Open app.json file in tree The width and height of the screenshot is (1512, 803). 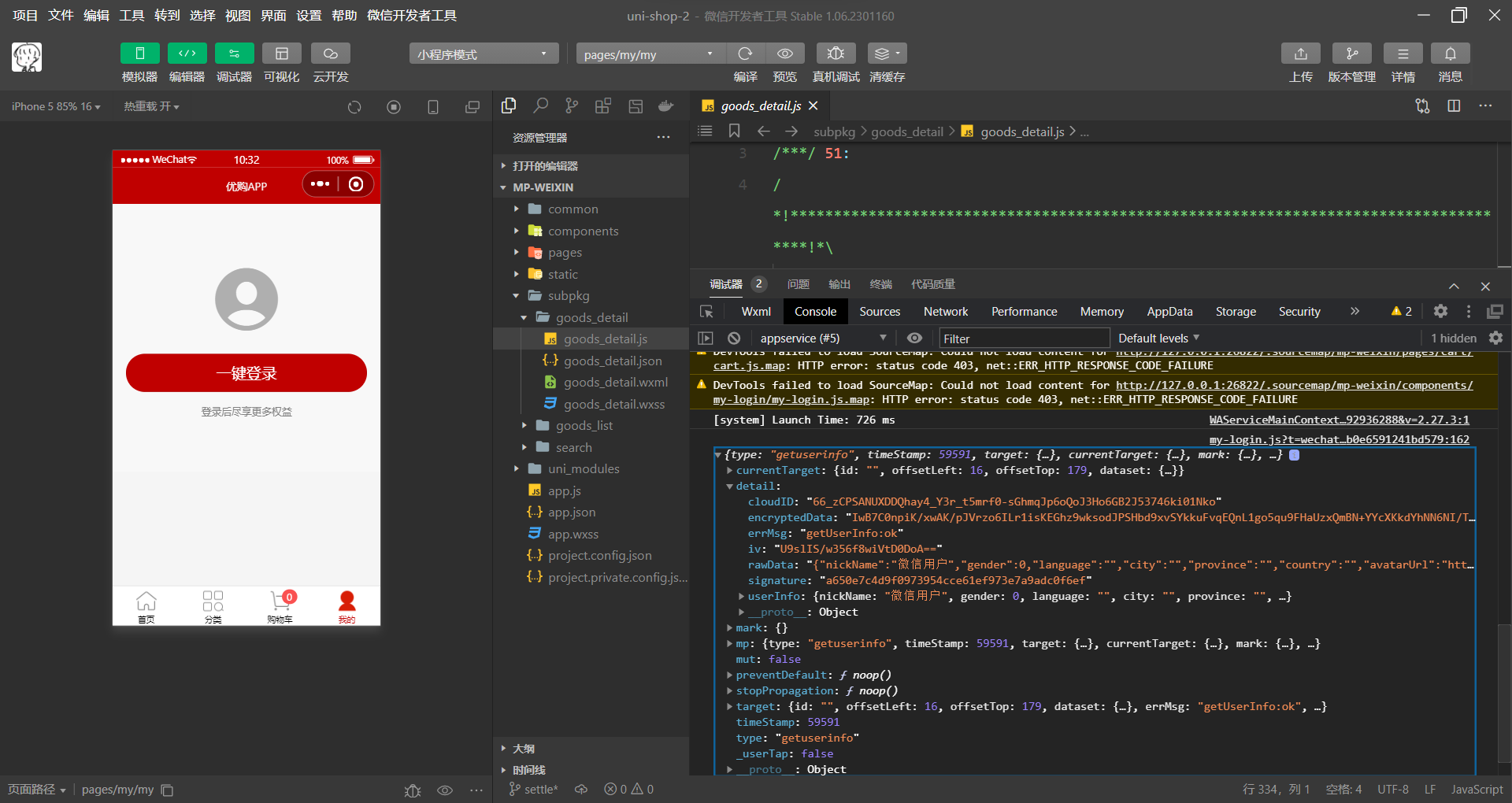click(x=572, y=513)
